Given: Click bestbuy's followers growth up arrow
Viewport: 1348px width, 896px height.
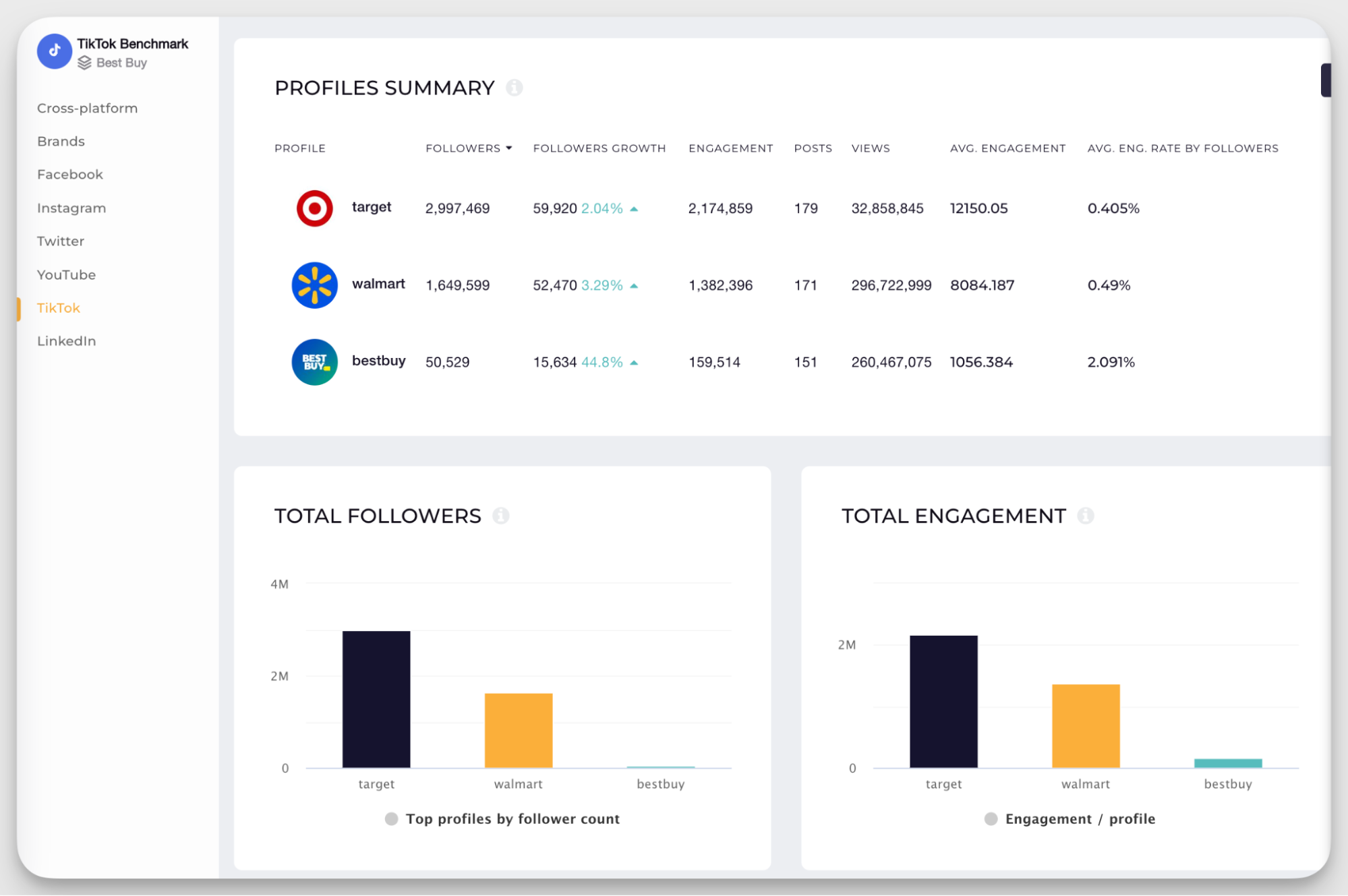Looking at the screenshot, I should click(x=634, y=363).
